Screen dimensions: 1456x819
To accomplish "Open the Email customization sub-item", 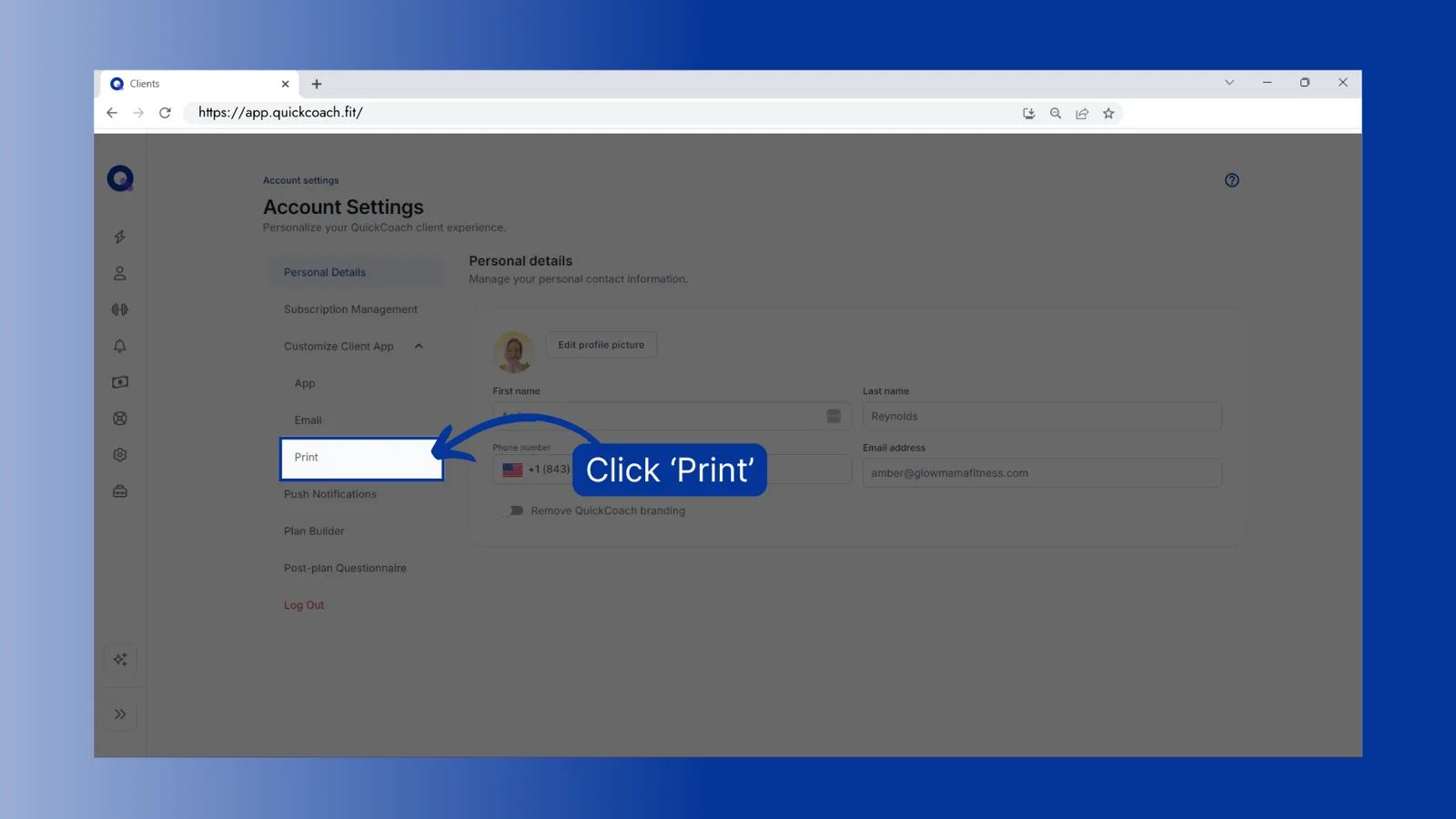I will pyautogui.click(x=308, y=420).
